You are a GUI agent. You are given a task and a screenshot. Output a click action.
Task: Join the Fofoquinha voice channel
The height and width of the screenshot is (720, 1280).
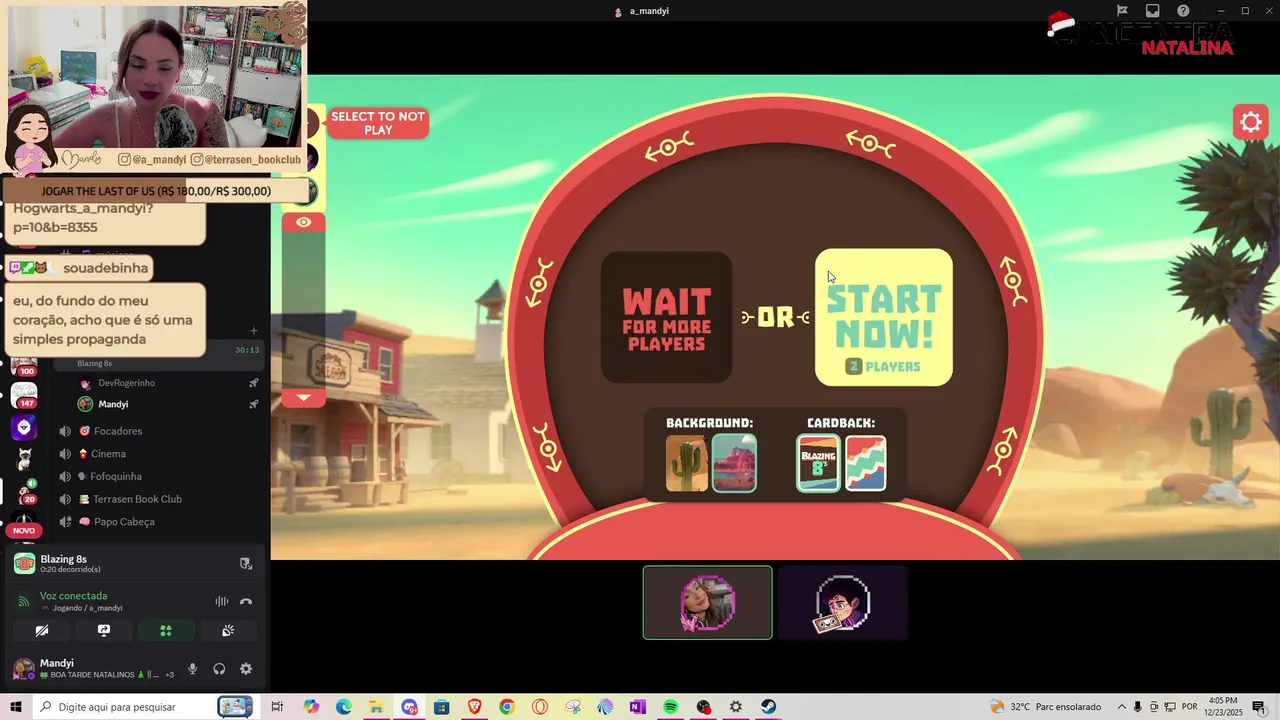pyautogui.click(x=116, y=477)
